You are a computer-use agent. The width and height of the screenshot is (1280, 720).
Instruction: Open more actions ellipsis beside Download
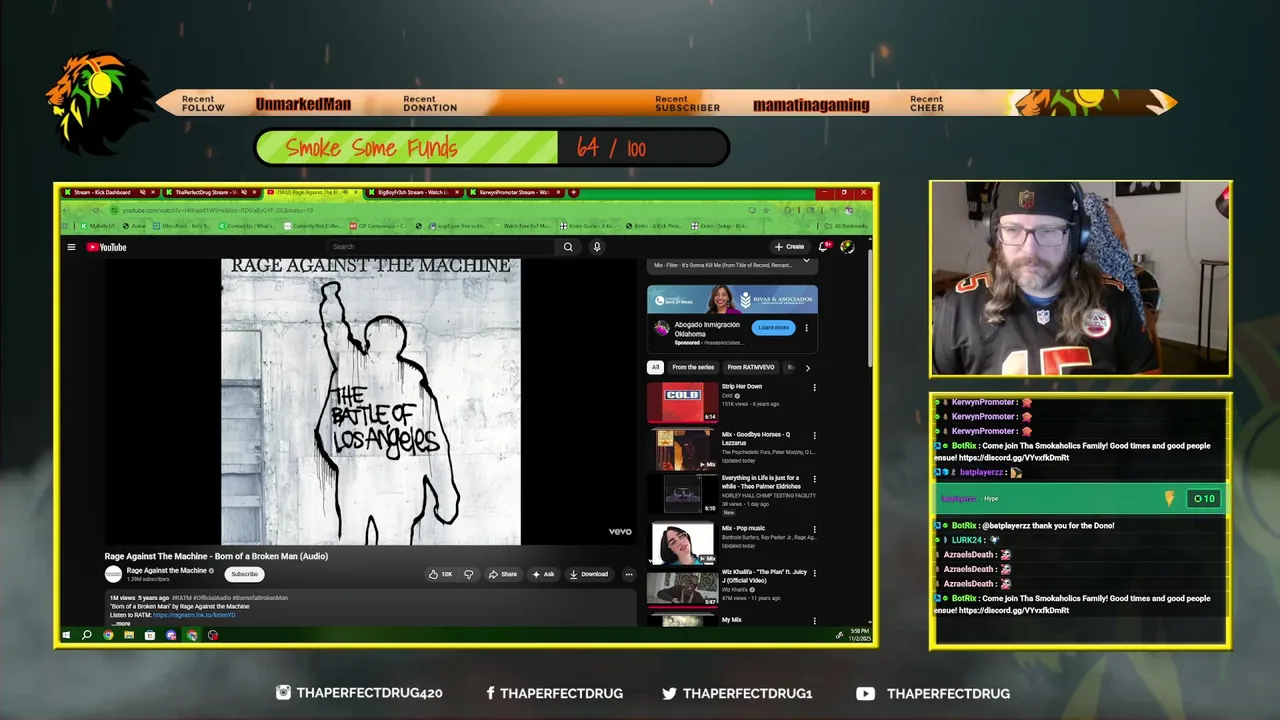pyautogui.click(x=628, y=574)
